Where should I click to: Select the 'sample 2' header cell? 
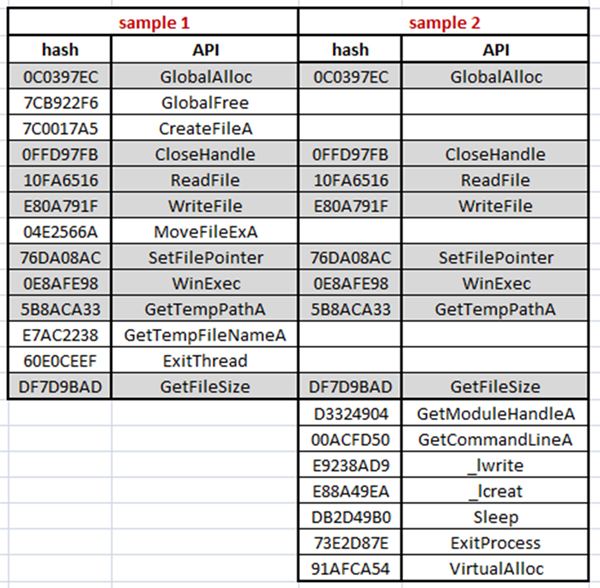[446, 22]
